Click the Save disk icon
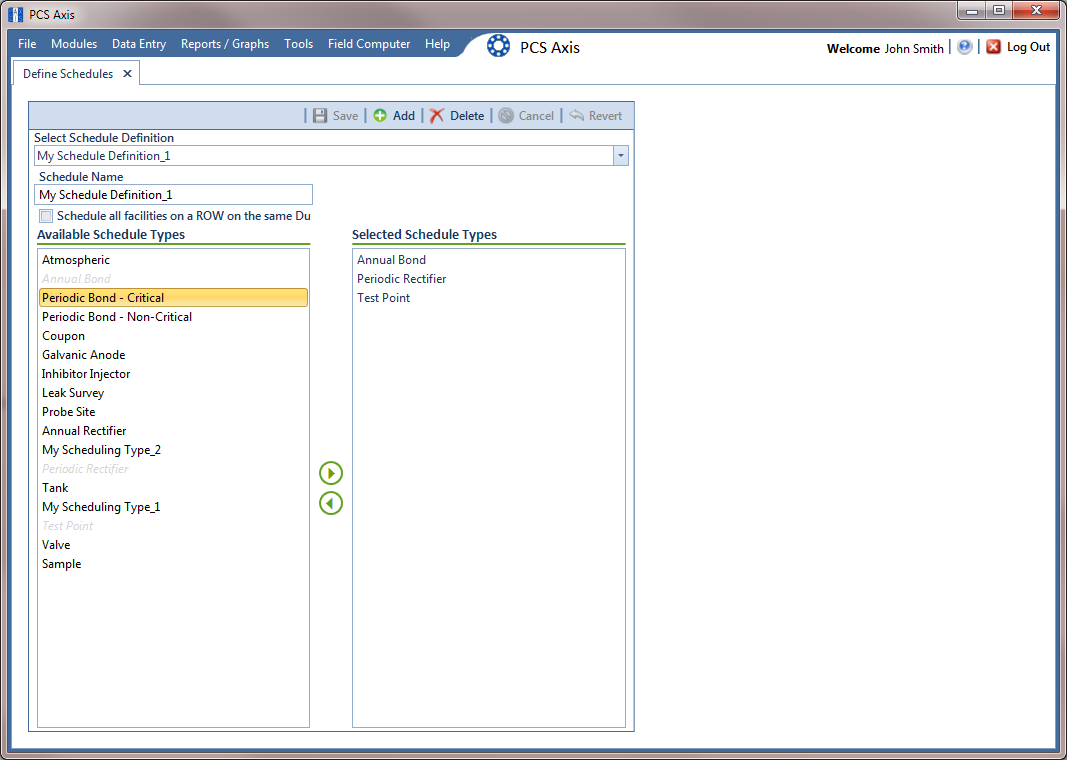Screen dimensions: 1067x760 coord(320,116)
